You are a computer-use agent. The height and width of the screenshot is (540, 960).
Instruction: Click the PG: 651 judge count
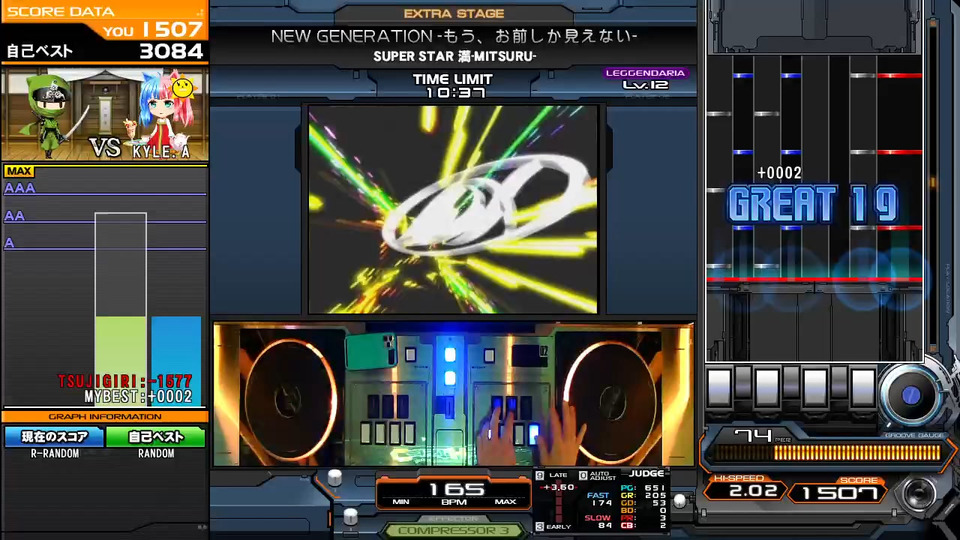643,488
